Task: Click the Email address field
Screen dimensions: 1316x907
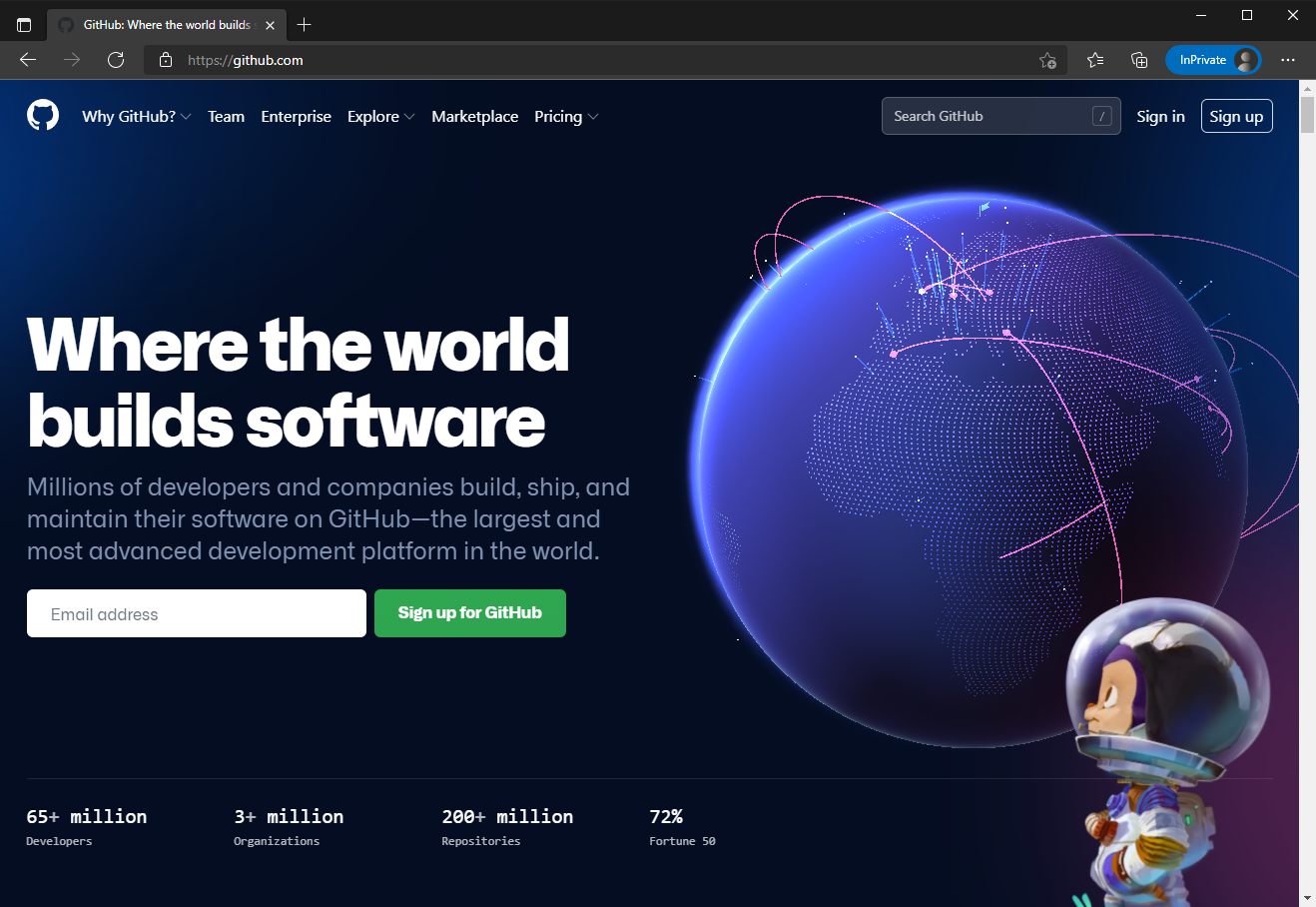Action: tap(197, 613)
